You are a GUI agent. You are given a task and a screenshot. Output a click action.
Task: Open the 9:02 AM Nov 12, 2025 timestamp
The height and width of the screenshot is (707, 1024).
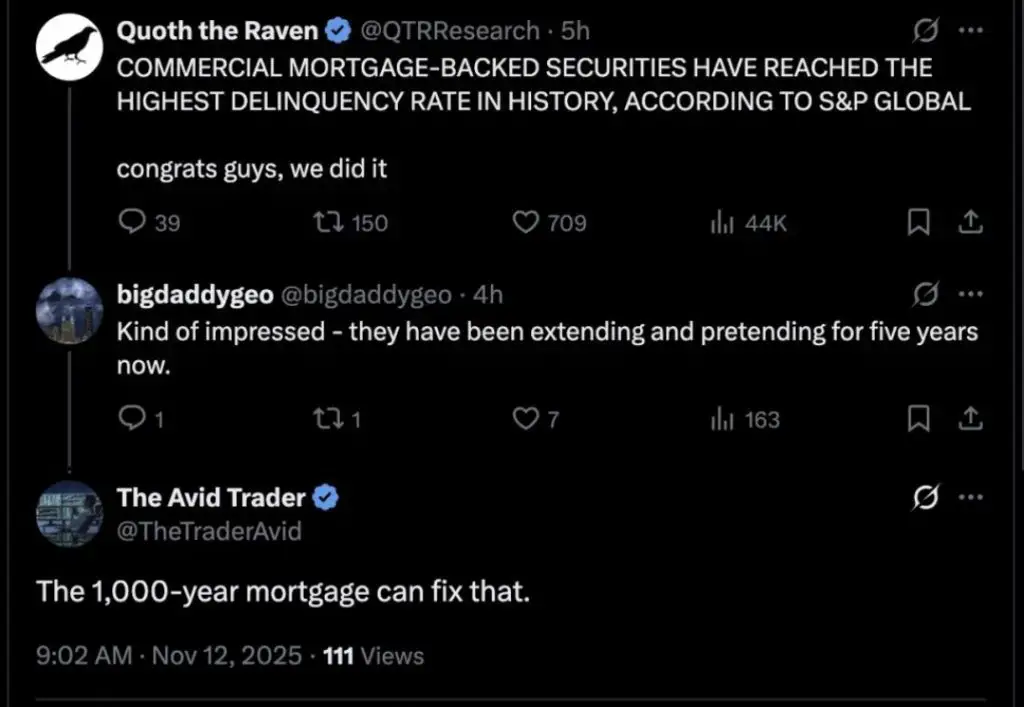(168, 656)
